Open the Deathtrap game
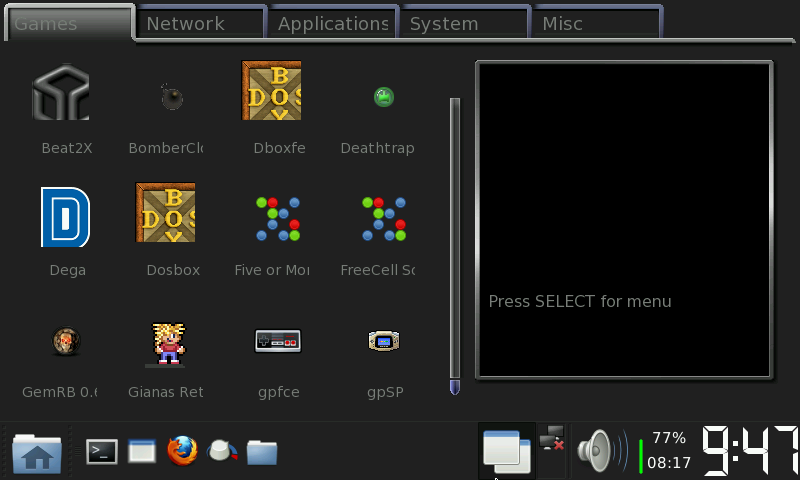This screenshot has height=480, width=800. [383, 97]
